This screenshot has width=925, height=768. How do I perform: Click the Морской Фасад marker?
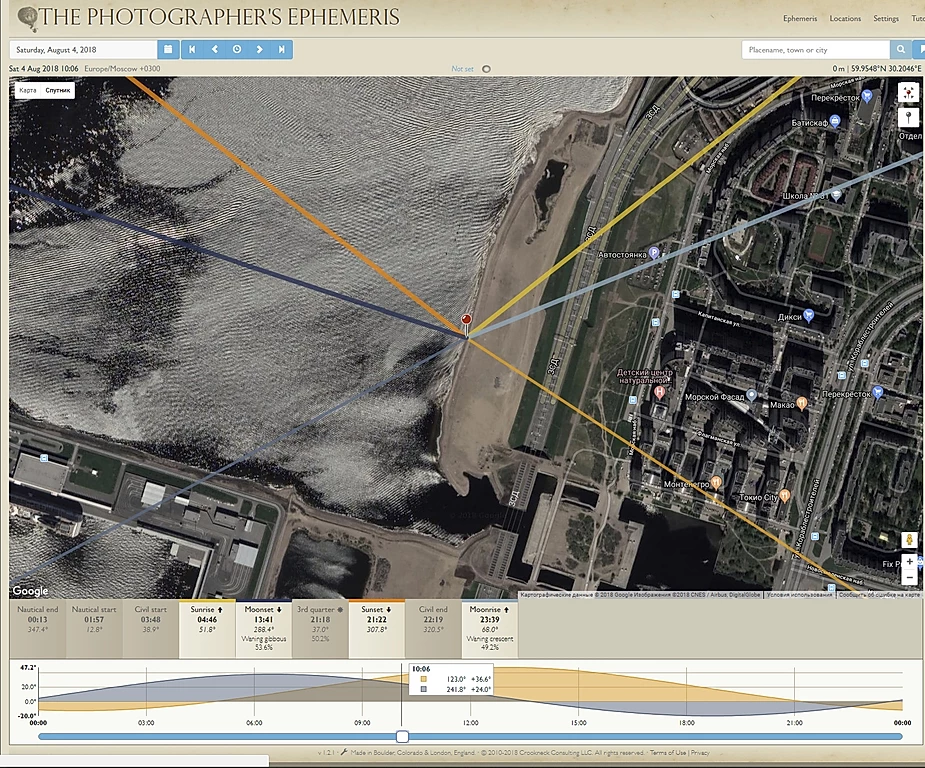pyautogui.click(x=751, y=395)
